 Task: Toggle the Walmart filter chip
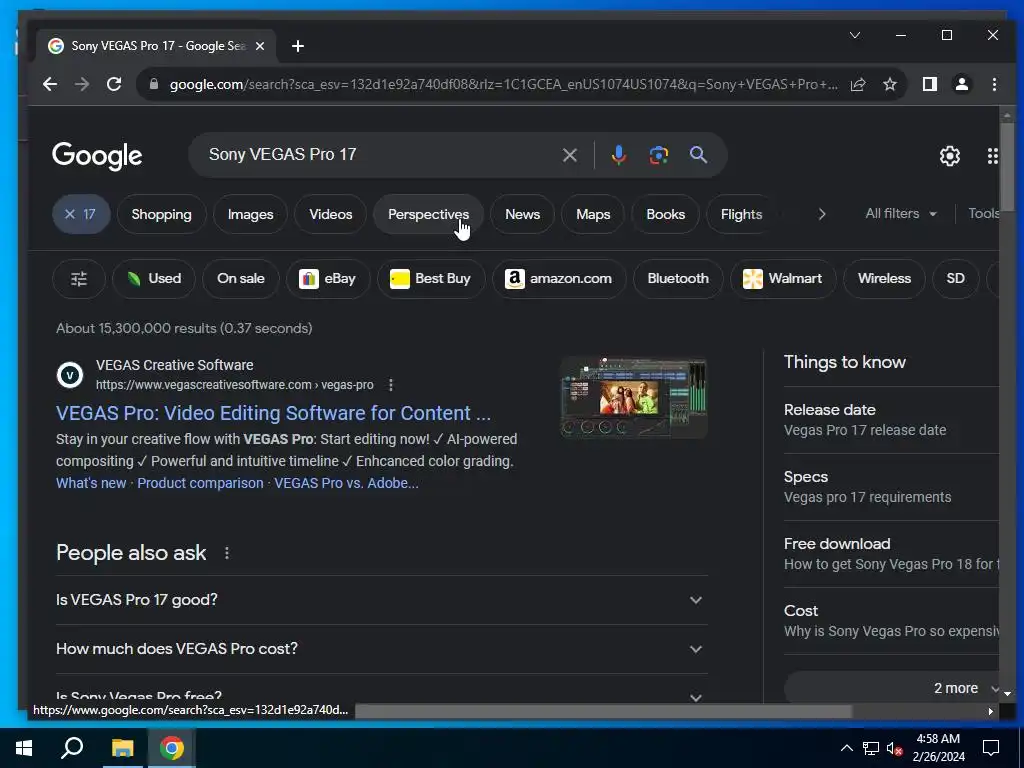pyautogui.click(x=783, y=279)
